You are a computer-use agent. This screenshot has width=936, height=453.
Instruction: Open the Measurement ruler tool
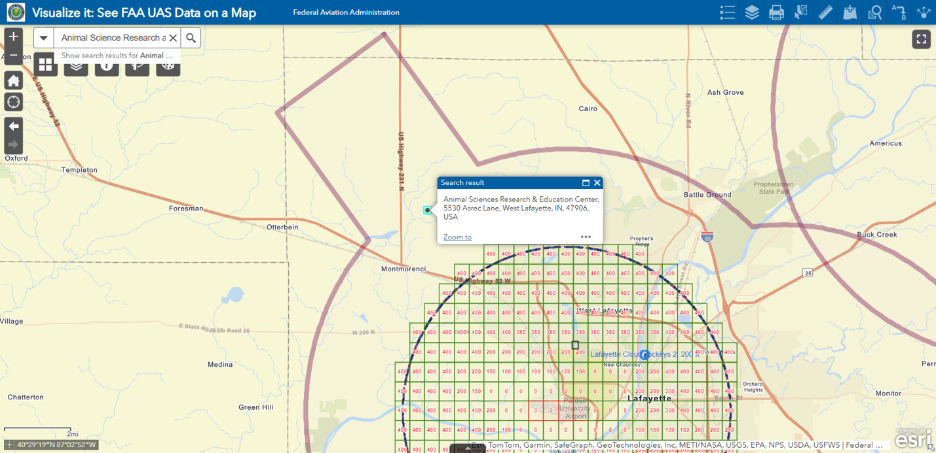click(826, 12)
